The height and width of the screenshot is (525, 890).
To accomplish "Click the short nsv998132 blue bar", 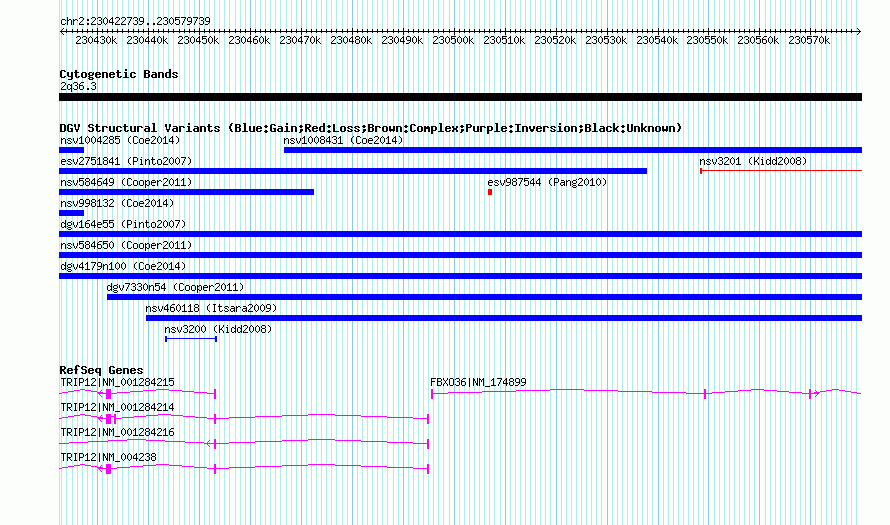I will [72, 213].
